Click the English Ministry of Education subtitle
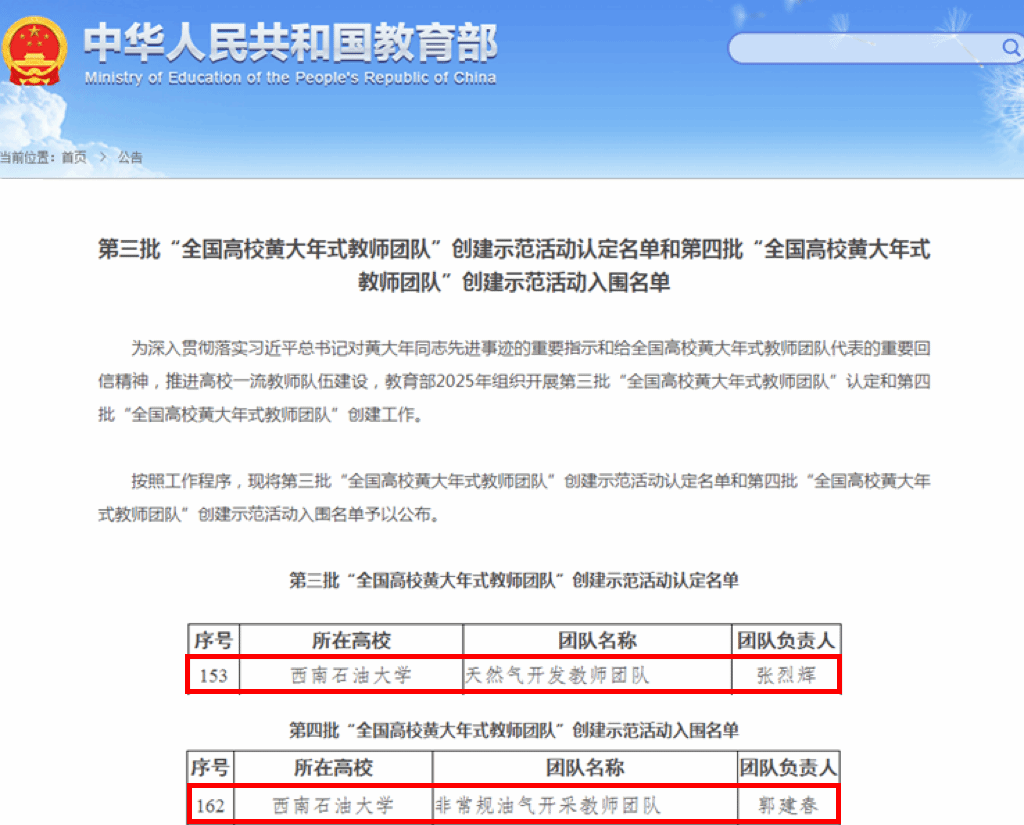1024x825 pixels. click(290, 78)
